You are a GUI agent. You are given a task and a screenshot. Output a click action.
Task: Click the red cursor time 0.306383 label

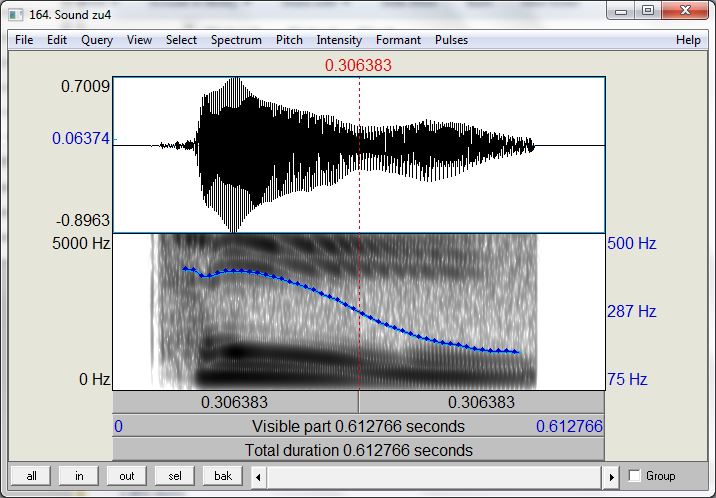point(358,65)
